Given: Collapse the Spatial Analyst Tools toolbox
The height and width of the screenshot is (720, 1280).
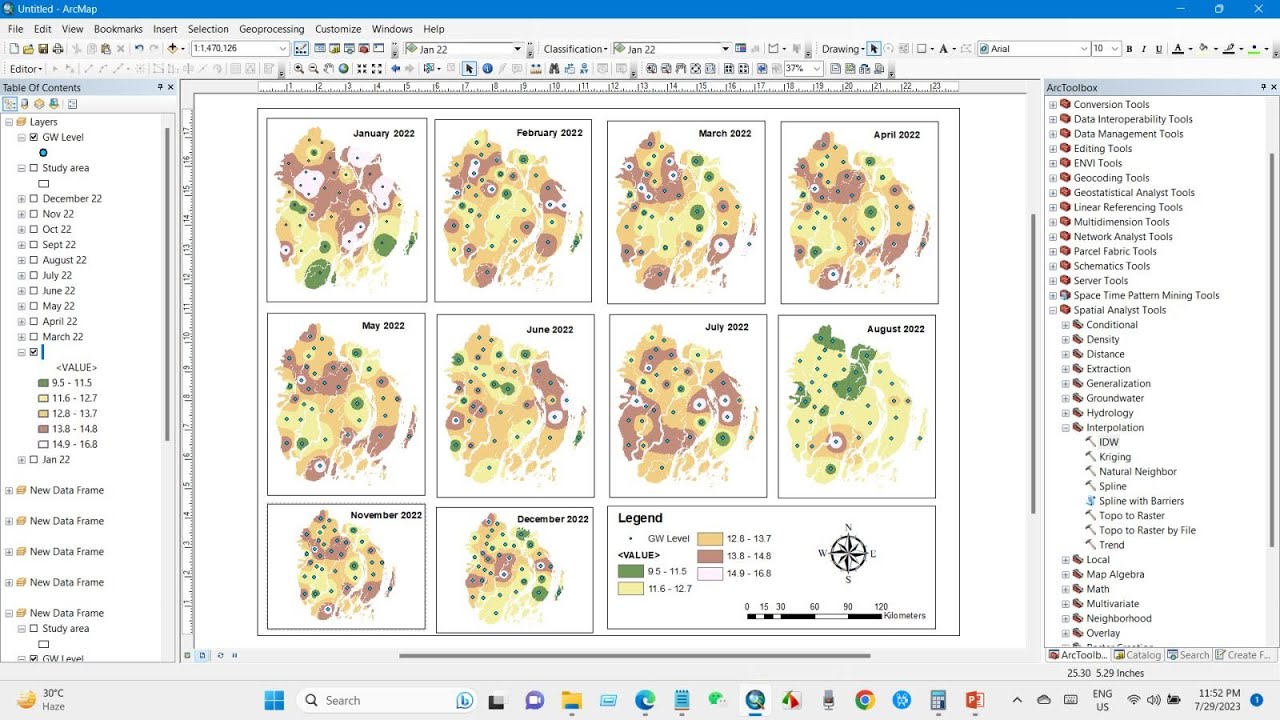Looking at the screenshot, I should pyautogui.click(x=1053, y=310).
